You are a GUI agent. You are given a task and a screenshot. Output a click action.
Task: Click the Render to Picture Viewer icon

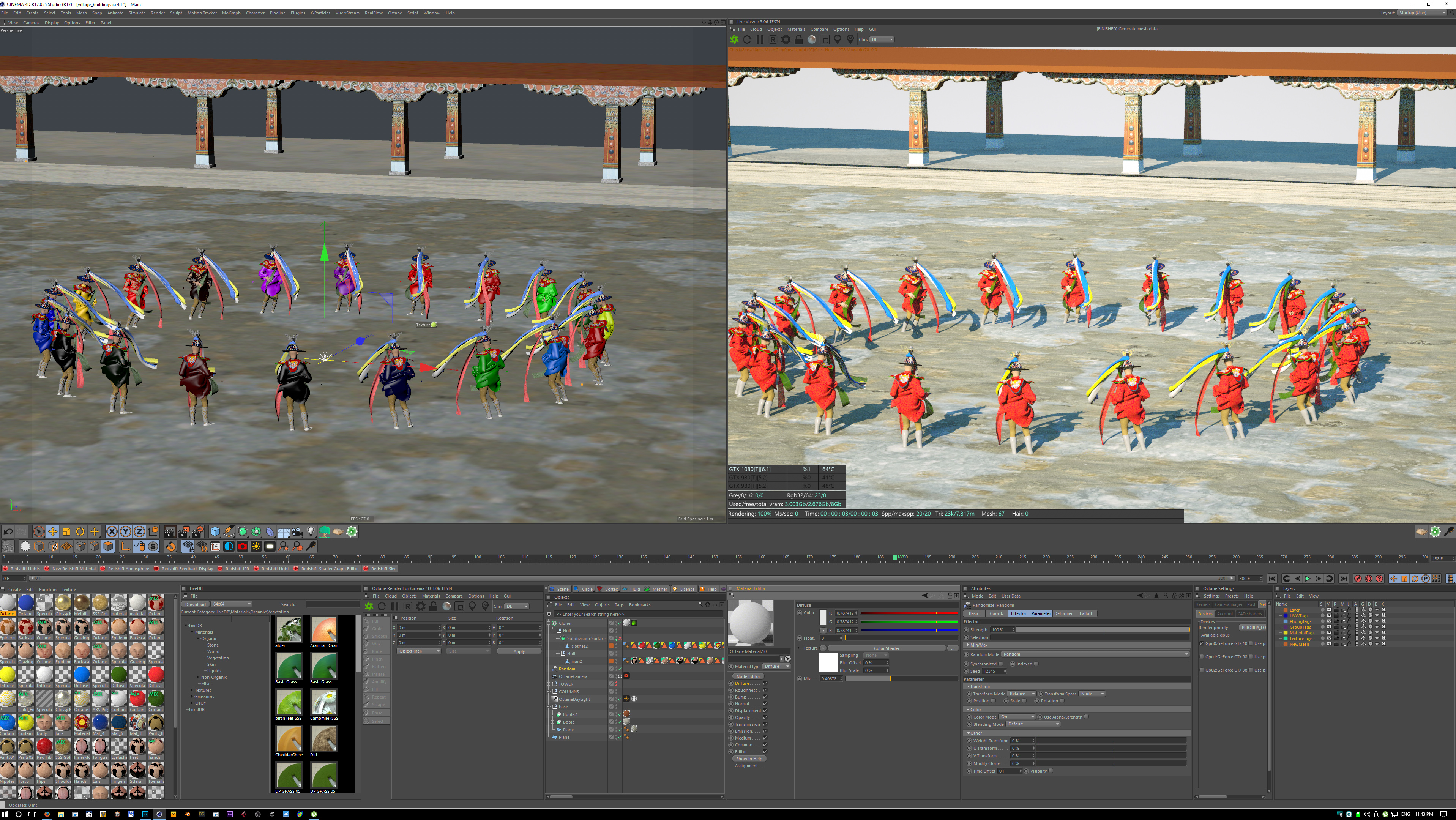point(184,532)
